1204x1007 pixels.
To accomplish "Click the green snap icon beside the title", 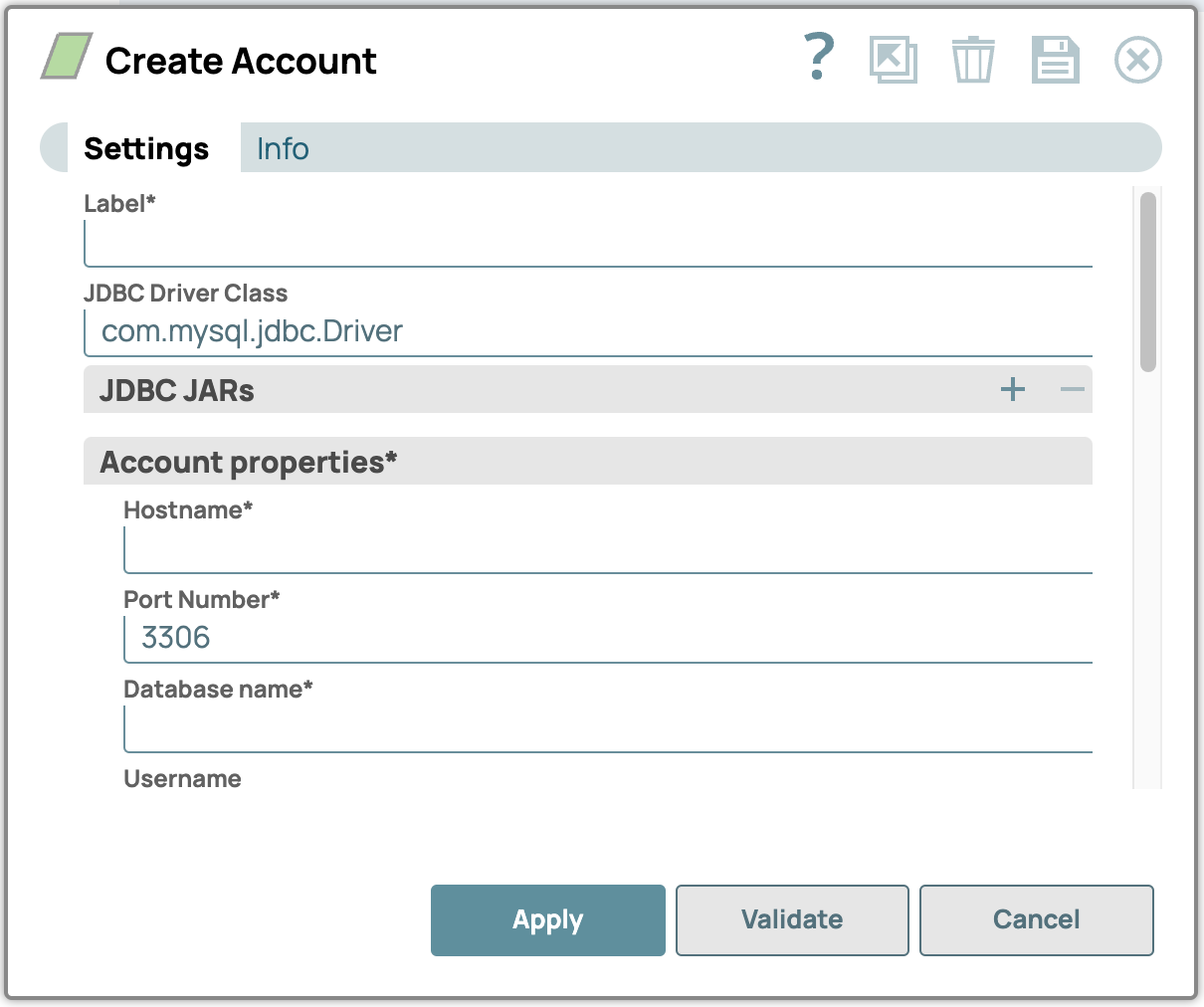I will (67, 57).
